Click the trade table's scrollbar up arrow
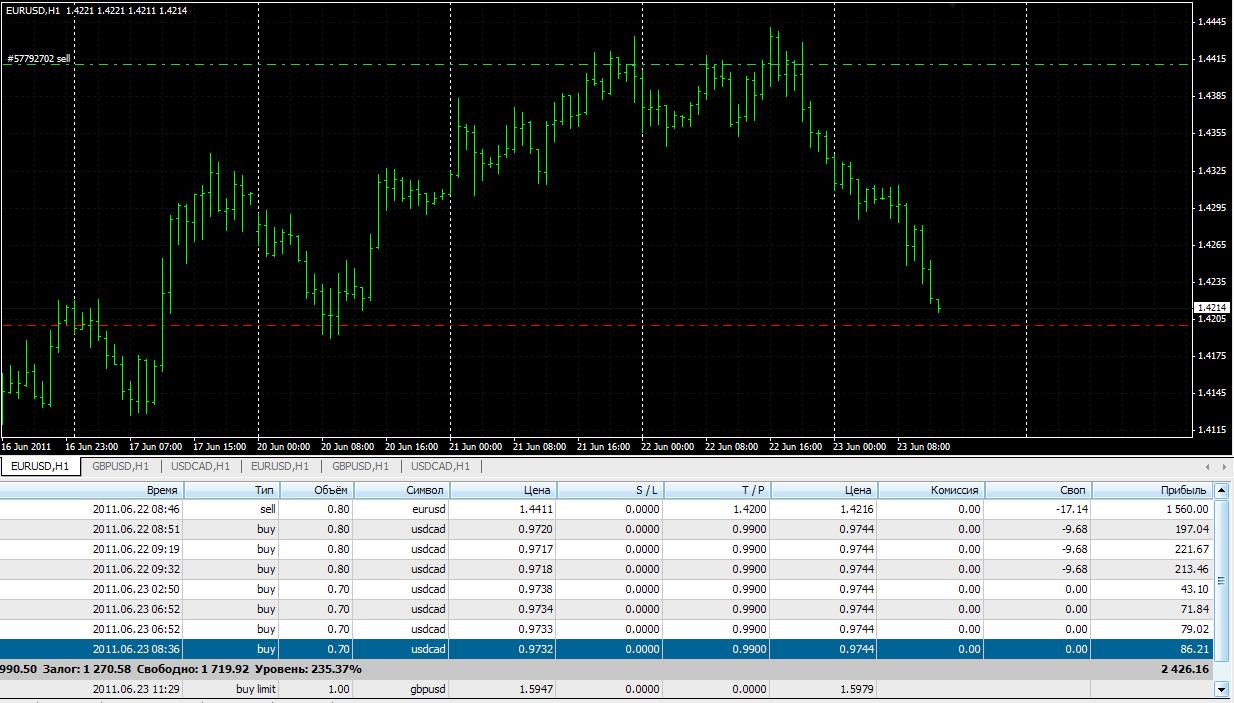The height and width of the screenshot is (703, 1234). [1221, 490]
